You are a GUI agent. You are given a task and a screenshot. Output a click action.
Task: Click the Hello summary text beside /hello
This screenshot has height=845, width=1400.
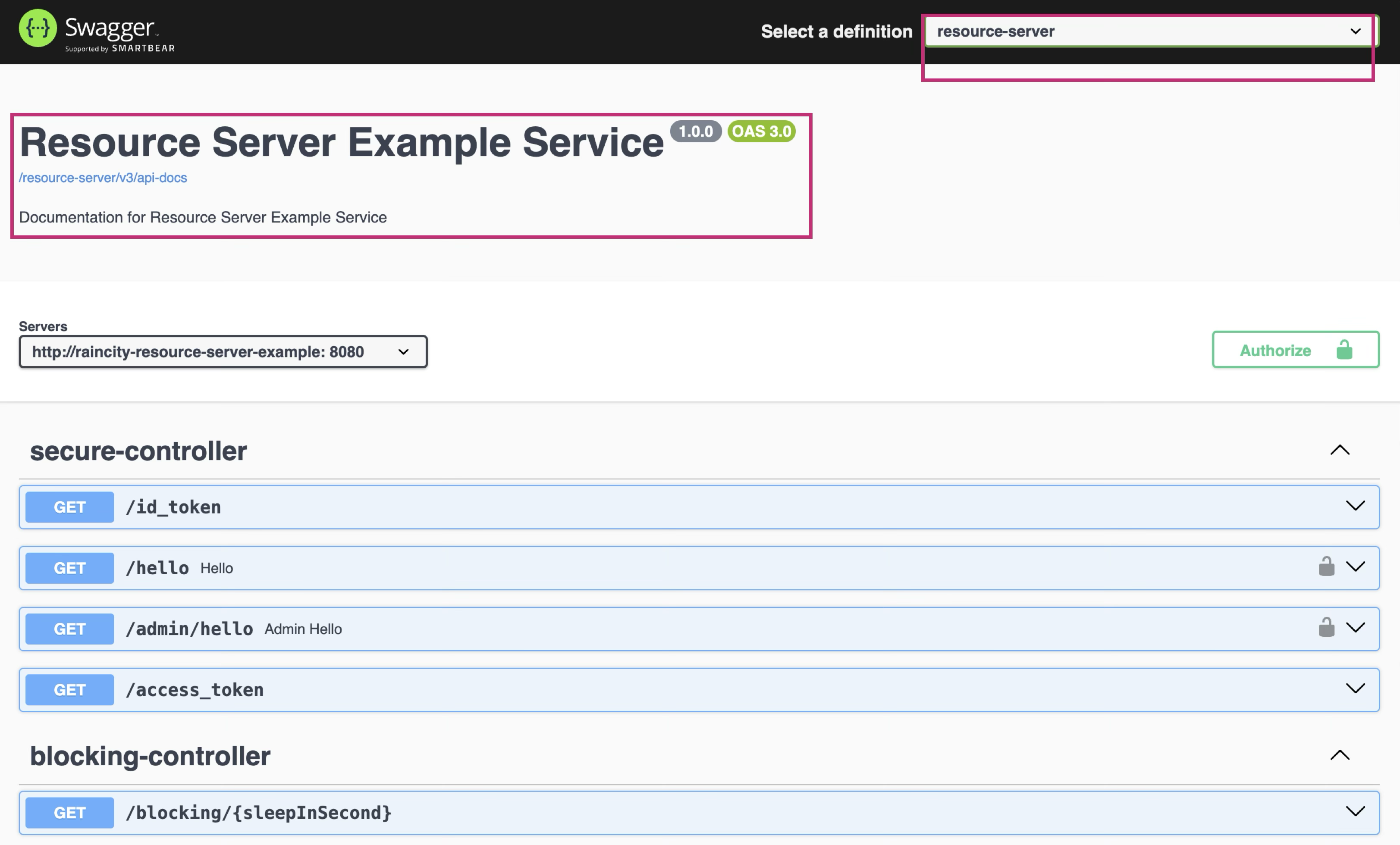point(217,569)
